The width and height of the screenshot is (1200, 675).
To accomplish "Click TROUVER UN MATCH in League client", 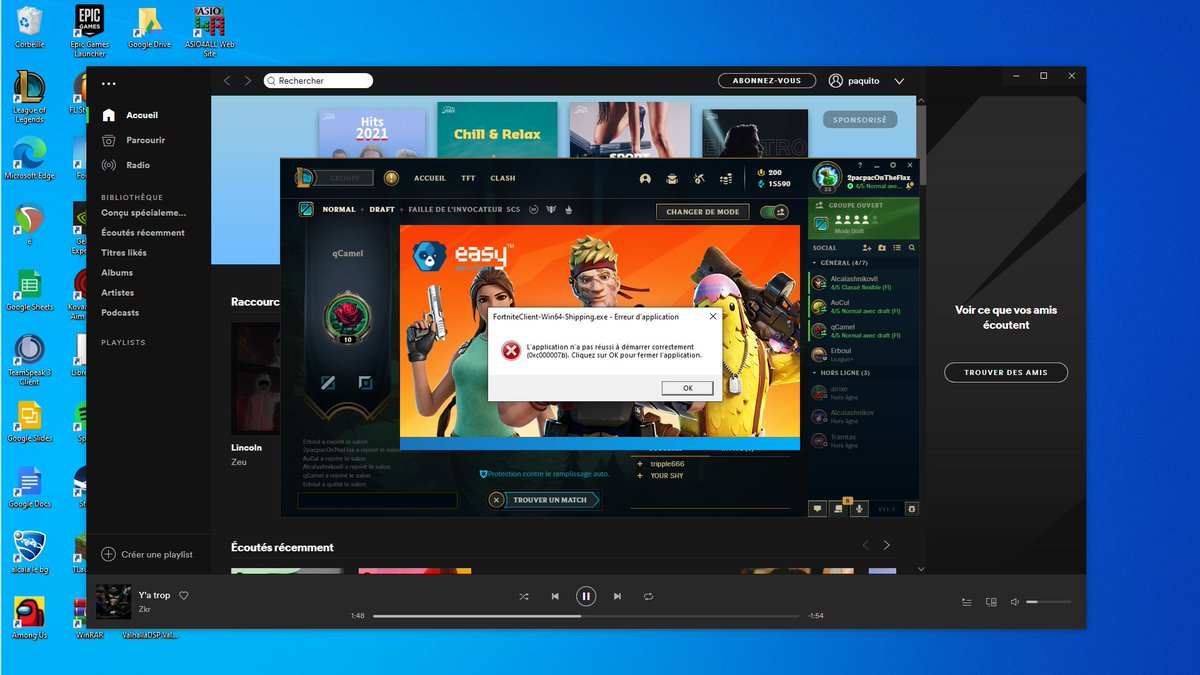I will tap(550, 499).
